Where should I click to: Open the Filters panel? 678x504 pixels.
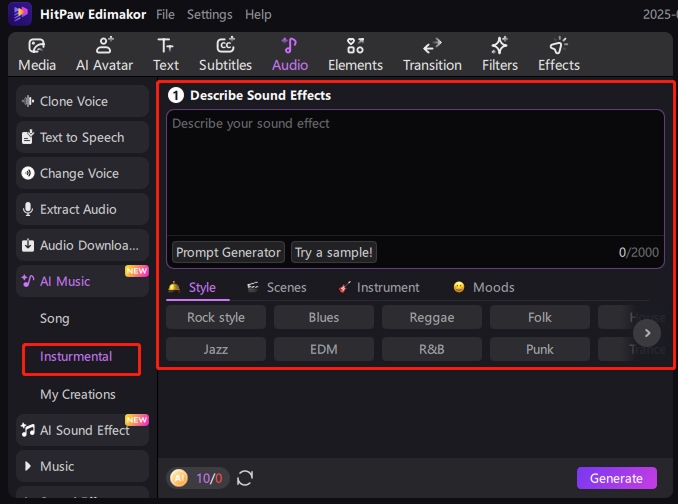tap(500, 54)
